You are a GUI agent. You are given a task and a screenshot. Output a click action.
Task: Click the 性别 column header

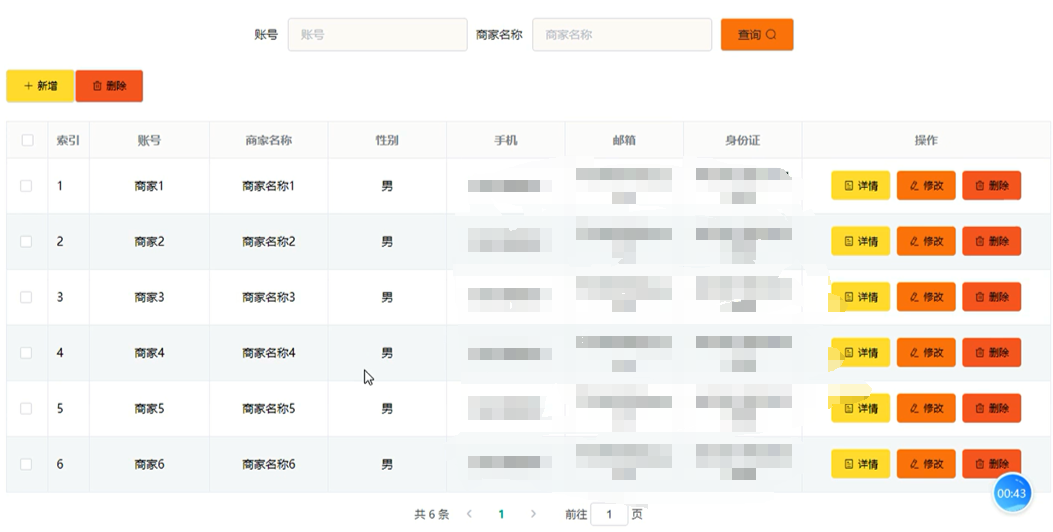point(387,140)
